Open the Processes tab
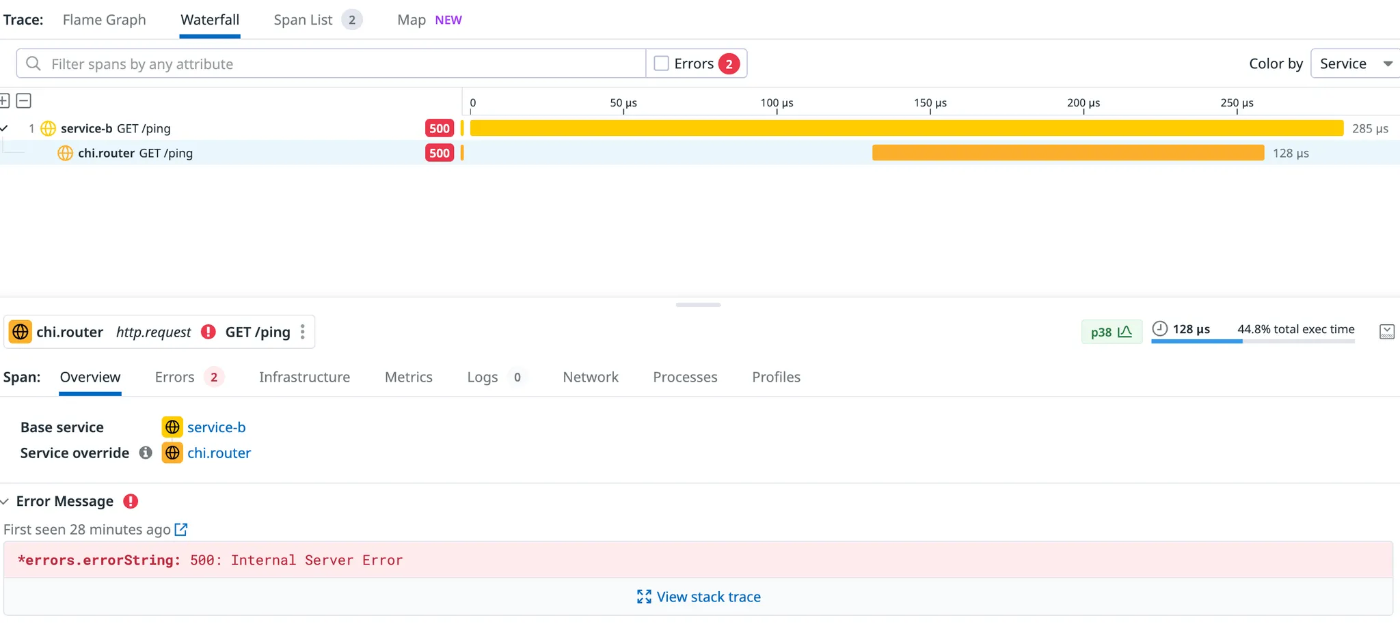1400x626 pixels. coord(685,377)
